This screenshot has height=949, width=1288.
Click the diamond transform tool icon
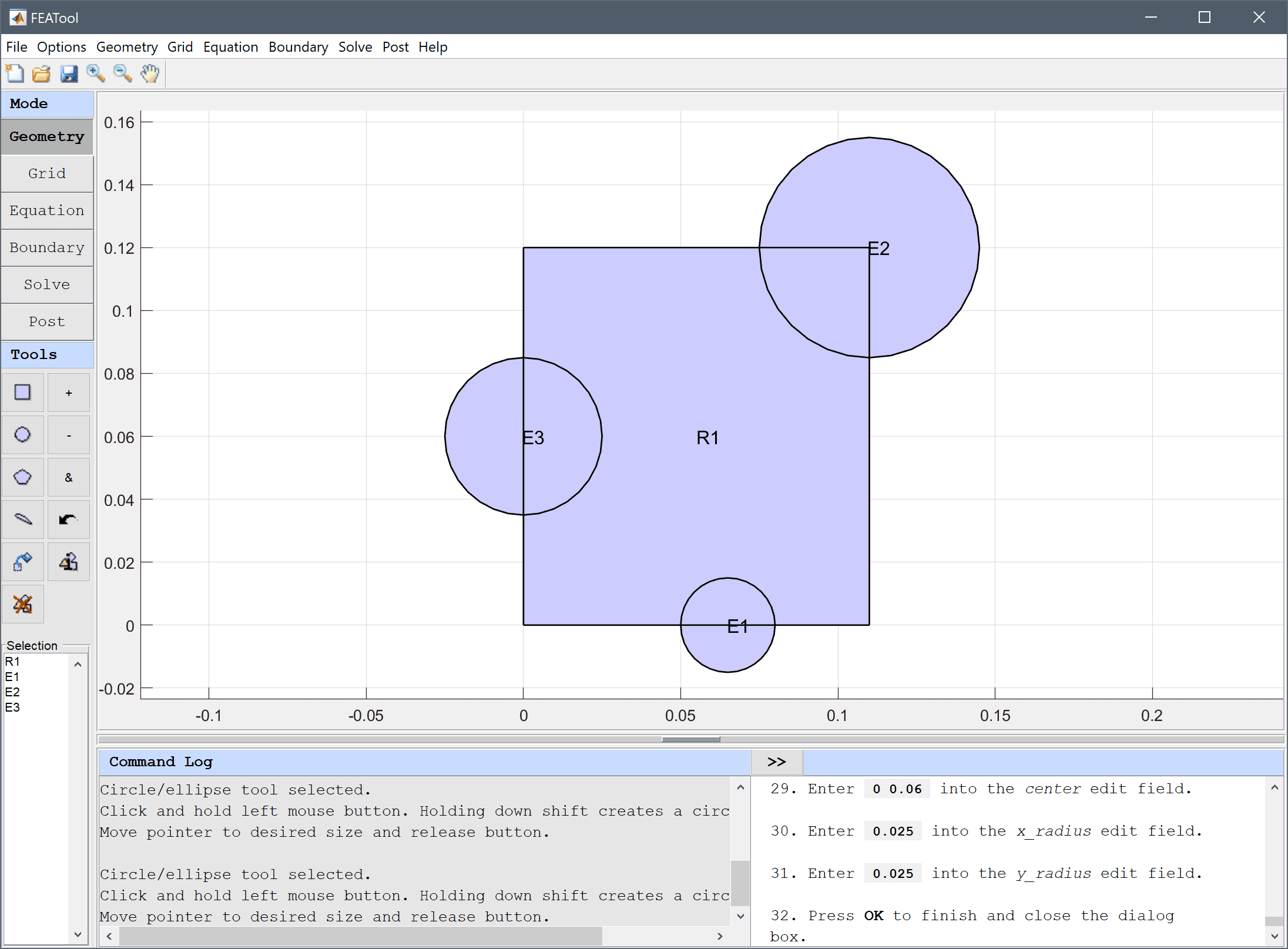[22, 561]
